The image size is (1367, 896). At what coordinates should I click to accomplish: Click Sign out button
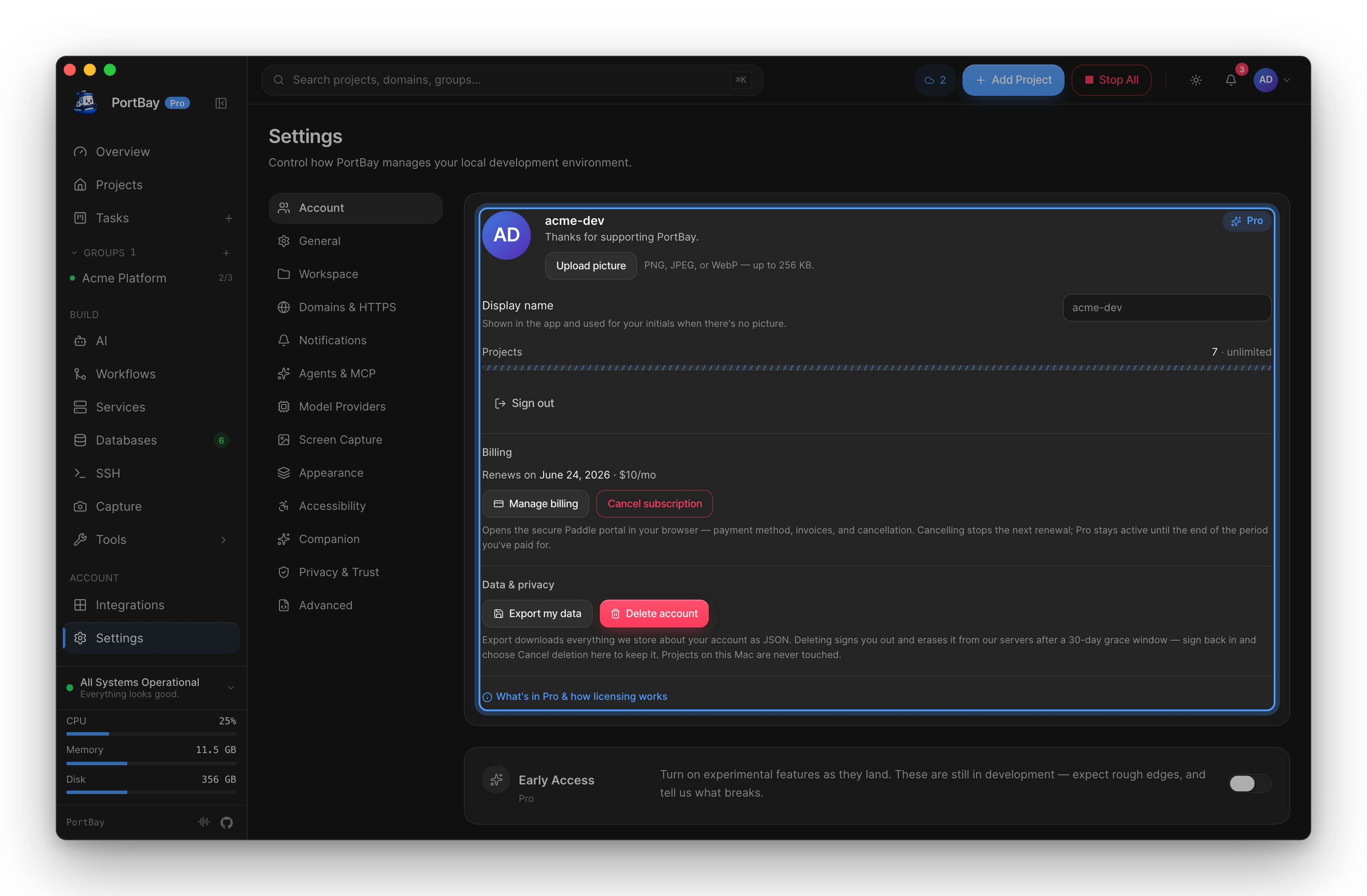click(x=524, y=403)
